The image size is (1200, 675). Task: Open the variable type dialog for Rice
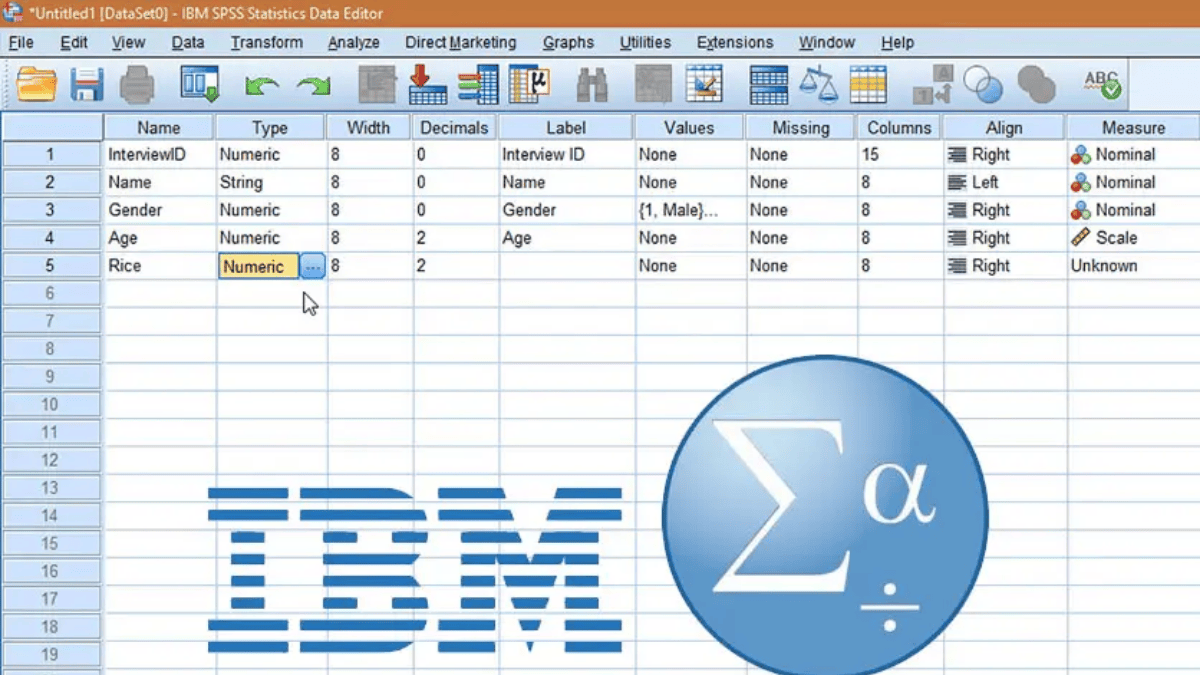(x=313, y=266)
